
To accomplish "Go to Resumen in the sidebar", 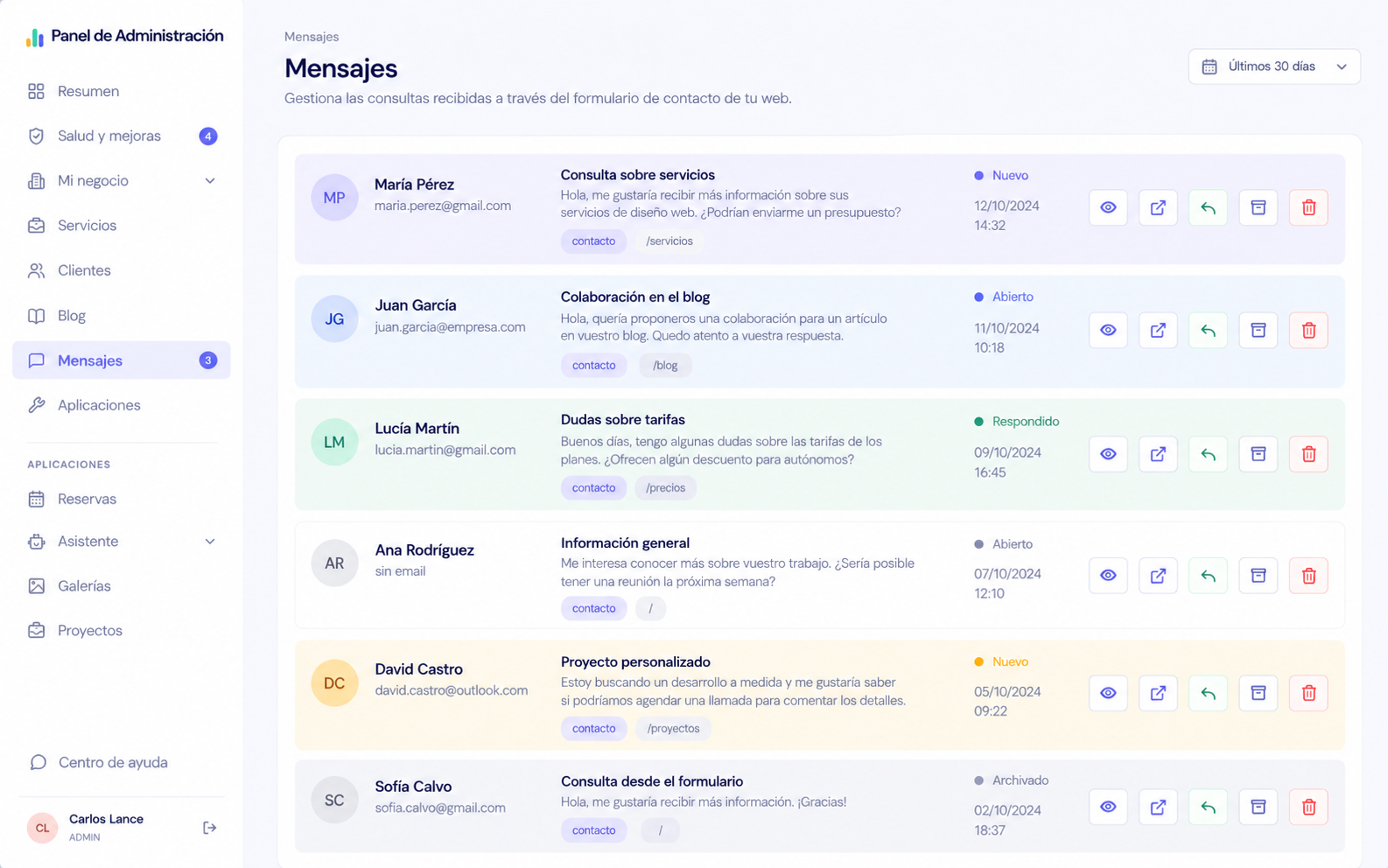I will pos(122,91).
